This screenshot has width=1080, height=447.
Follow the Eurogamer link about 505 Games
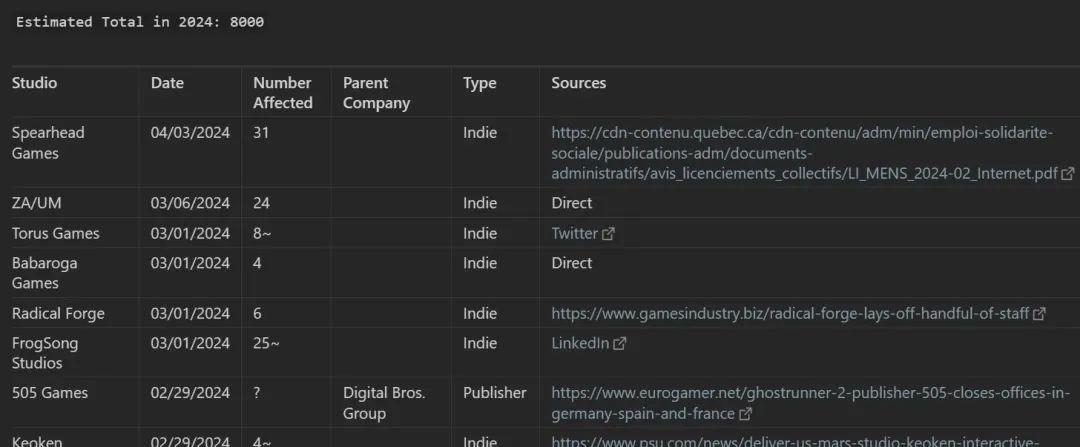(810, 393)
